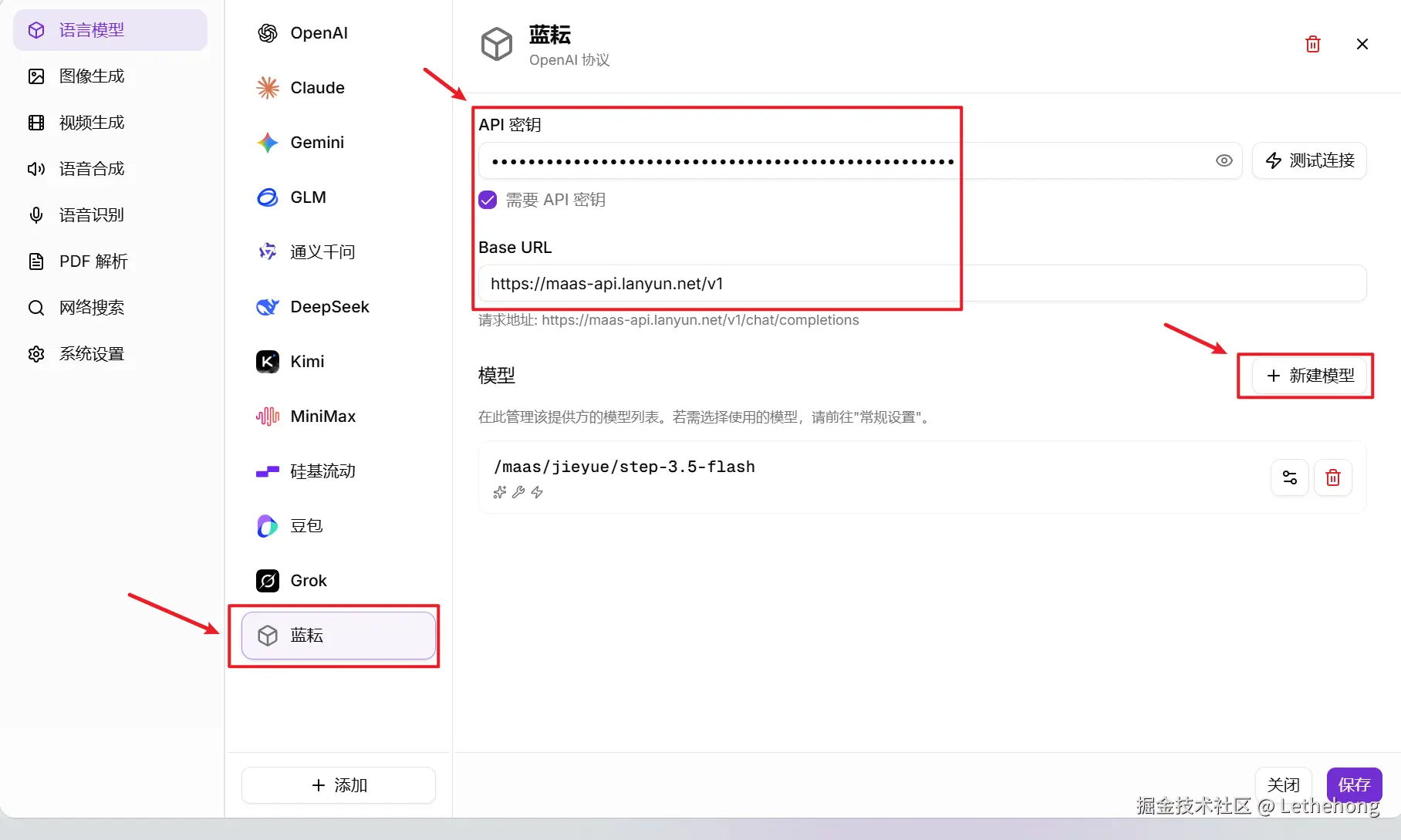Open the 语音合成 settings section

110,169
